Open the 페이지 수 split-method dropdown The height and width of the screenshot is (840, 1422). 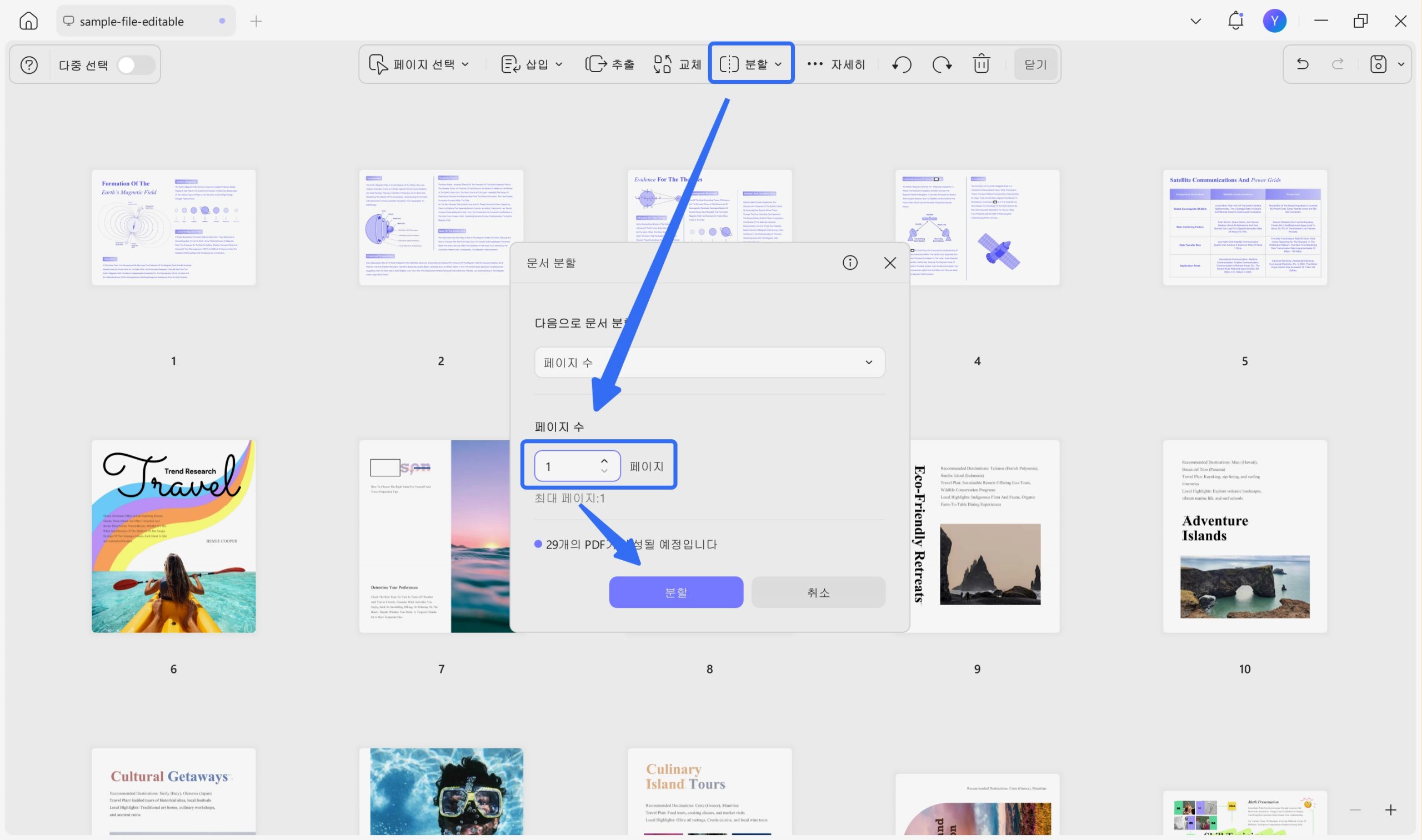point(709,361)
